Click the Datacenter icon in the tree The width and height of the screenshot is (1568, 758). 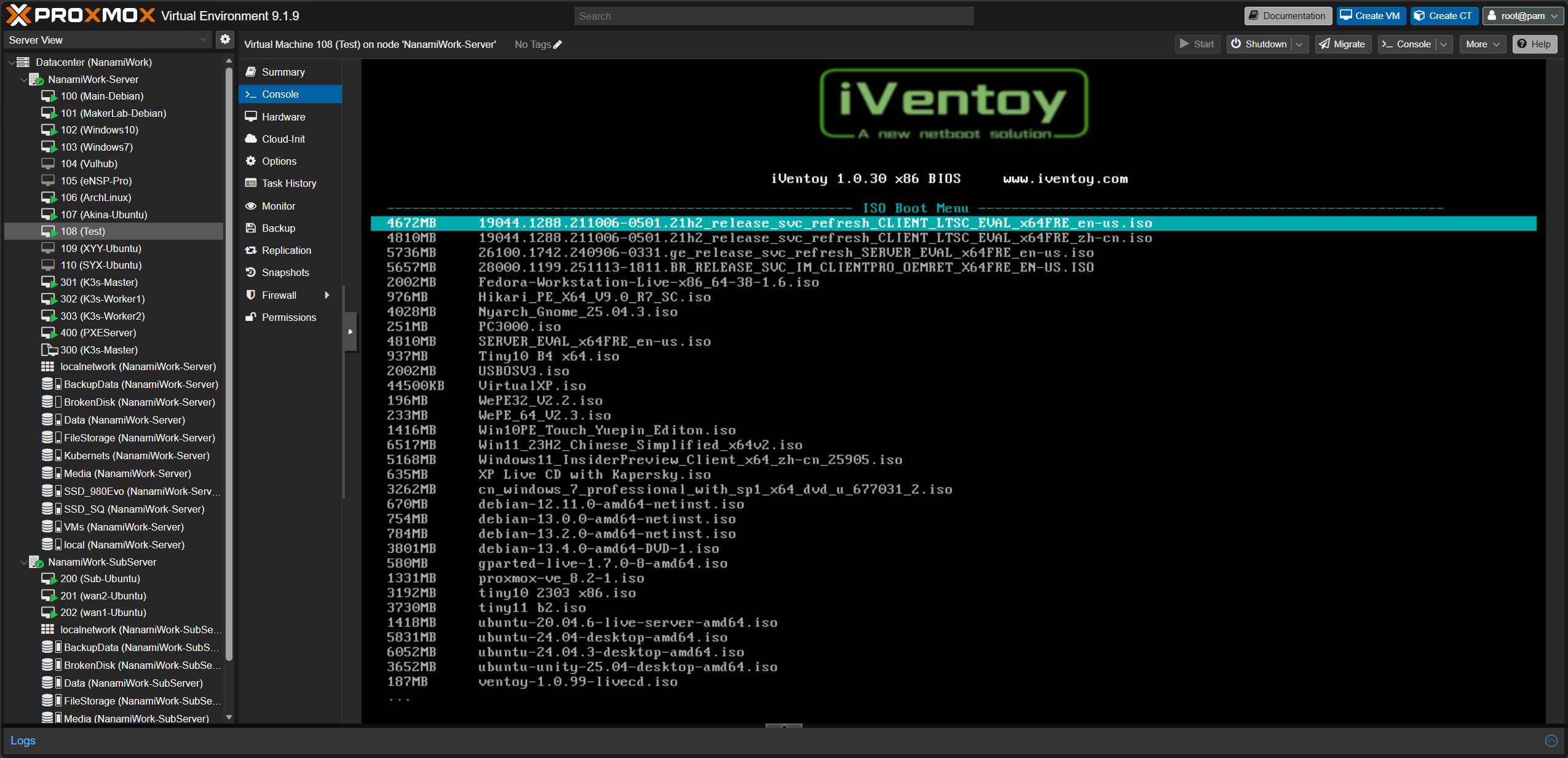point(23,62)
